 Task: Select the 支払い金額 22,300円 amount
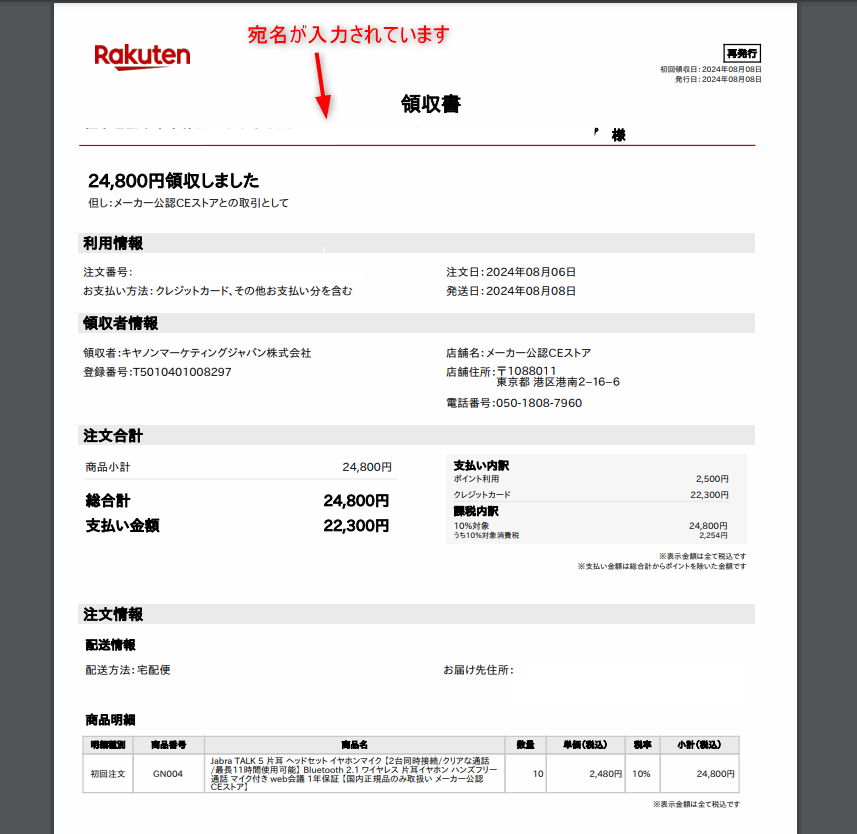pos(356,525)
